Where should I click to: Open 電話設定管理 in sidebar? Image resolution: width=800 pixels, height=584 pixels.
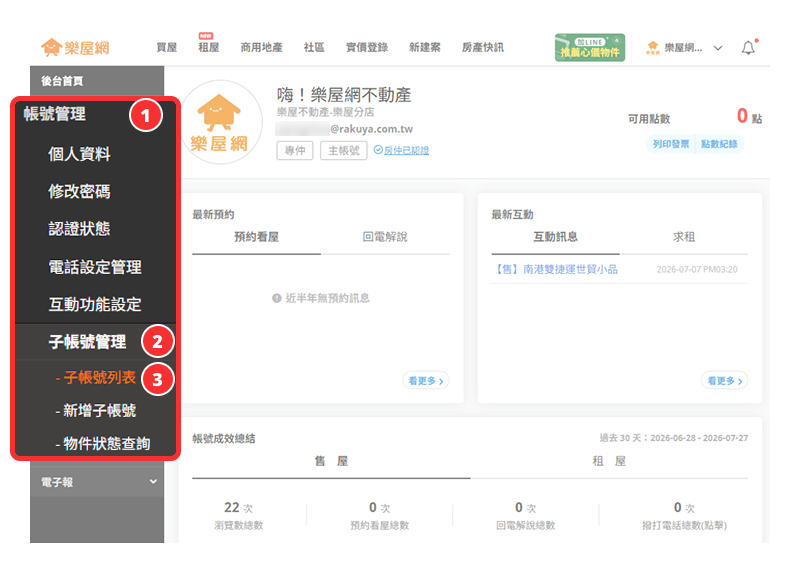point(95,267)
